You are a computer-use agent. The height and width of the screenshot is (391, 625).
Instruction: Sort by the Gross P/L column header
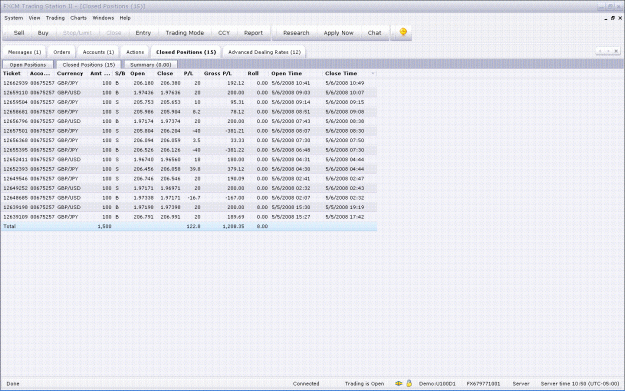point(218,74)
